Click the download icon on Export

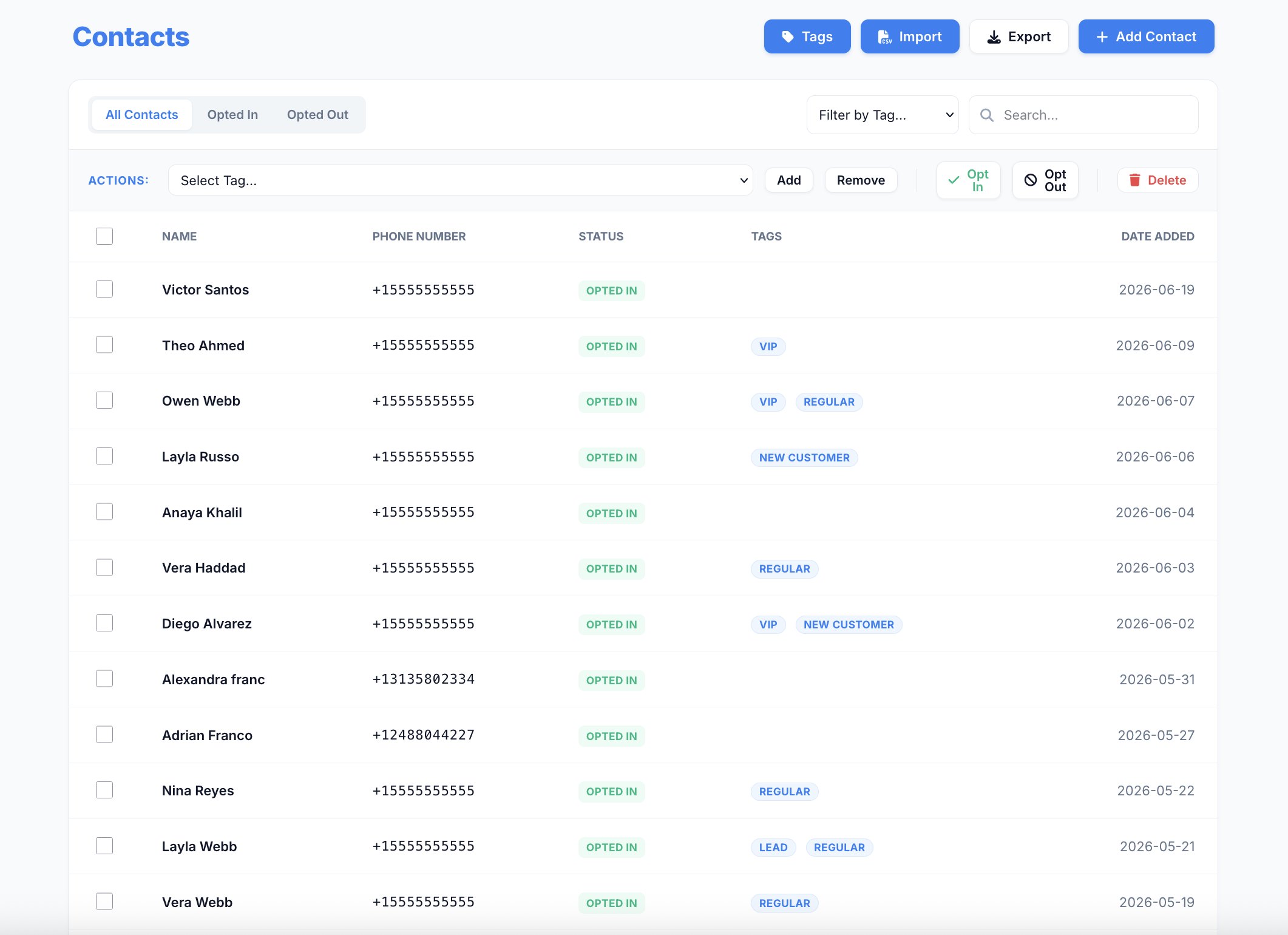(x=994, y=37)
